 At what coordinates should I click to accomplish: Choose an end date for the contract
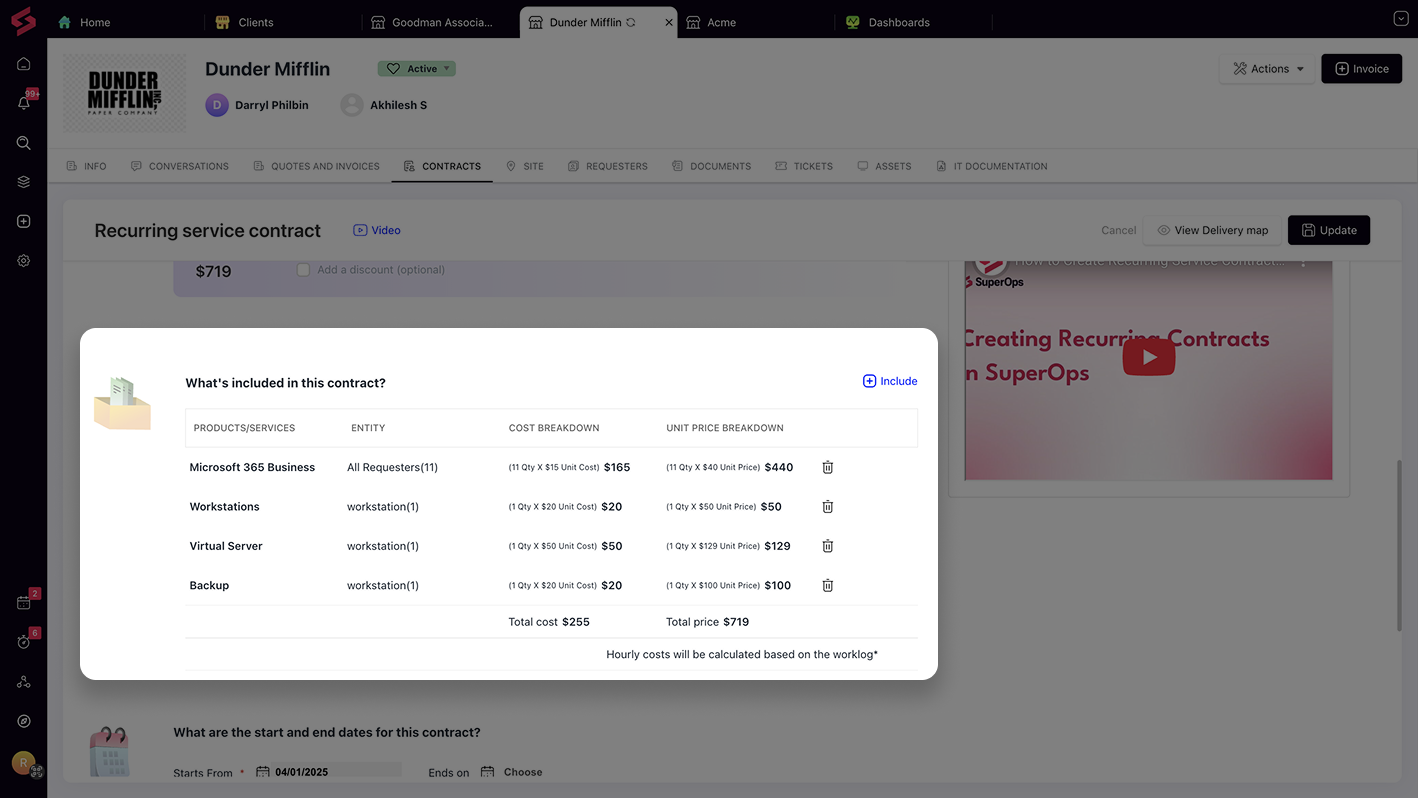click(523, 772)
